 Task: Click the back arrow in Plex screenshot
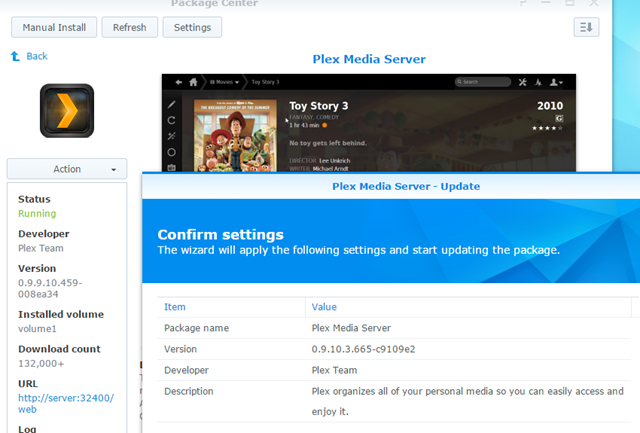pos(178,82)
